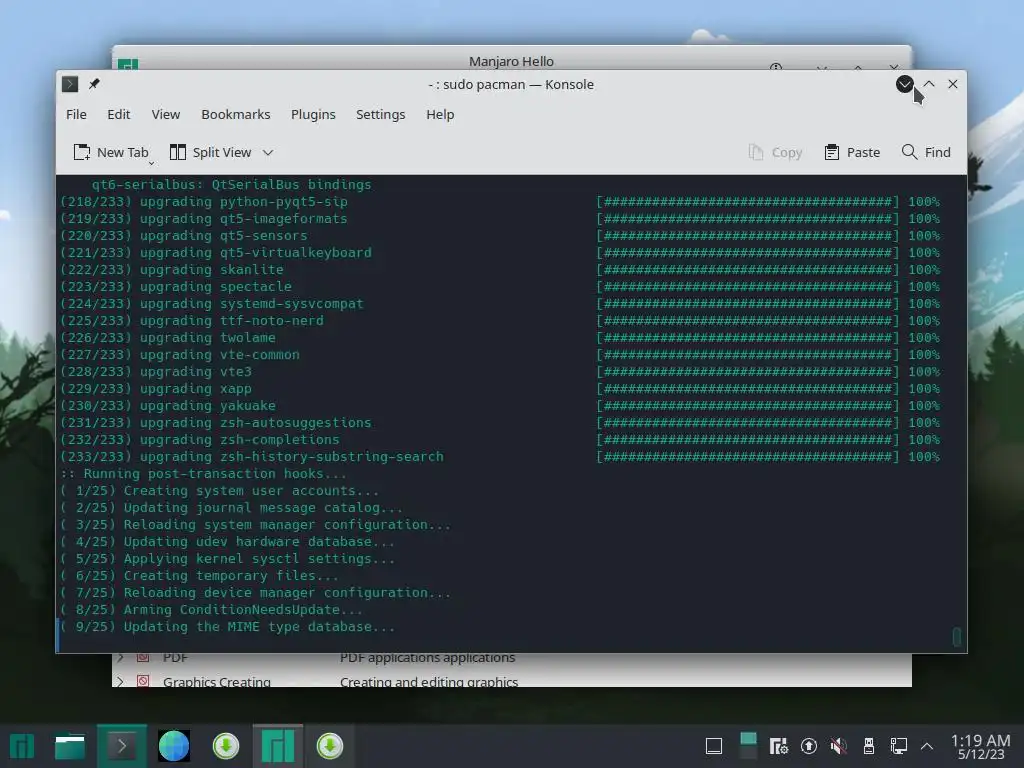Click the Copy toolbar button

click(x=775, y=152)
